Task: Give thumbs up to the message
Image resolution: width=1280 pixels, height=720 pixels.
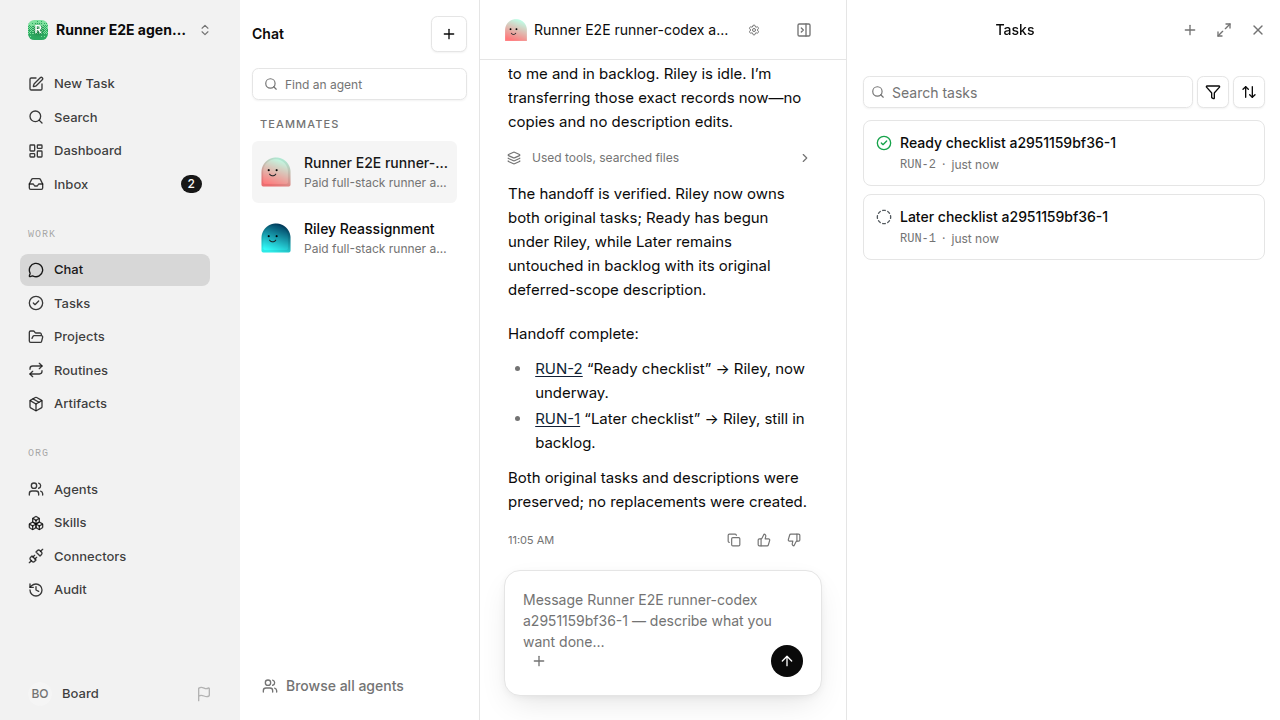Action: click(764, 540)
